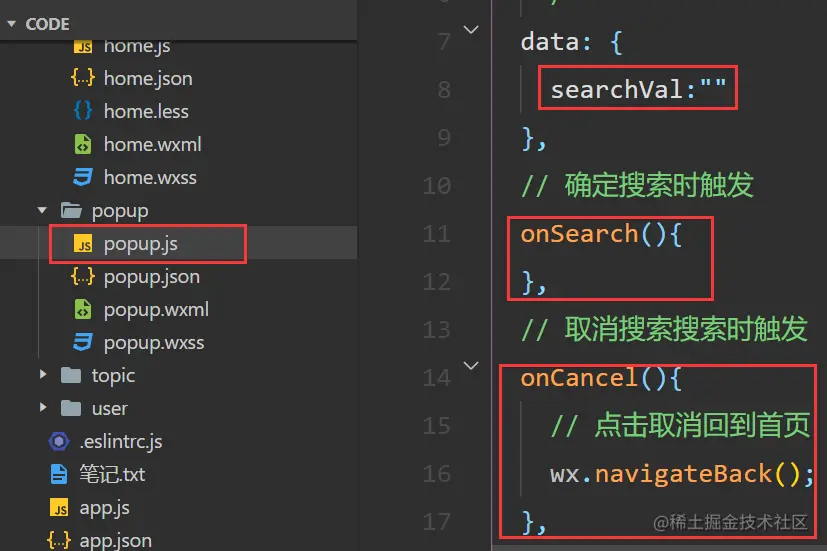
Task: Select the home.json file name
Action: [148, 79]
